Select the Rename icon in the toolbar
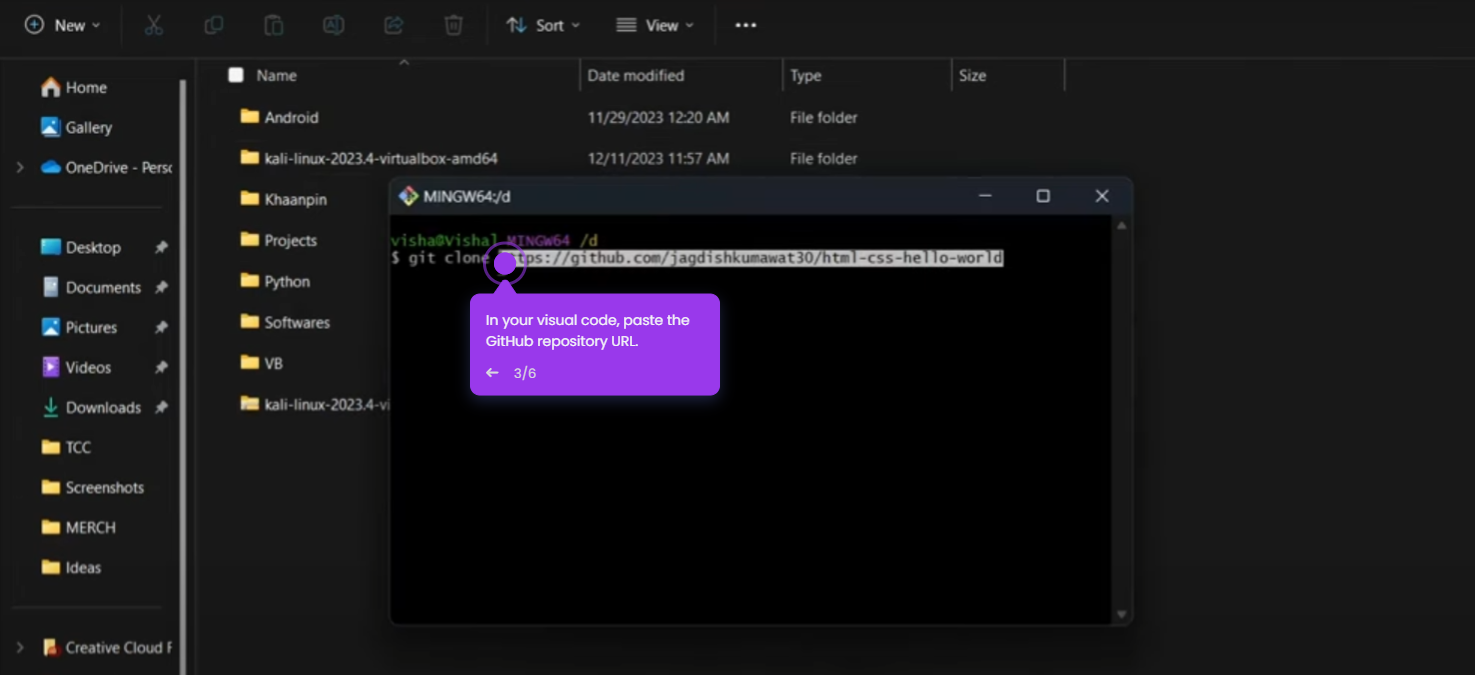The image size is (1475, 675). tap(333, 25)
